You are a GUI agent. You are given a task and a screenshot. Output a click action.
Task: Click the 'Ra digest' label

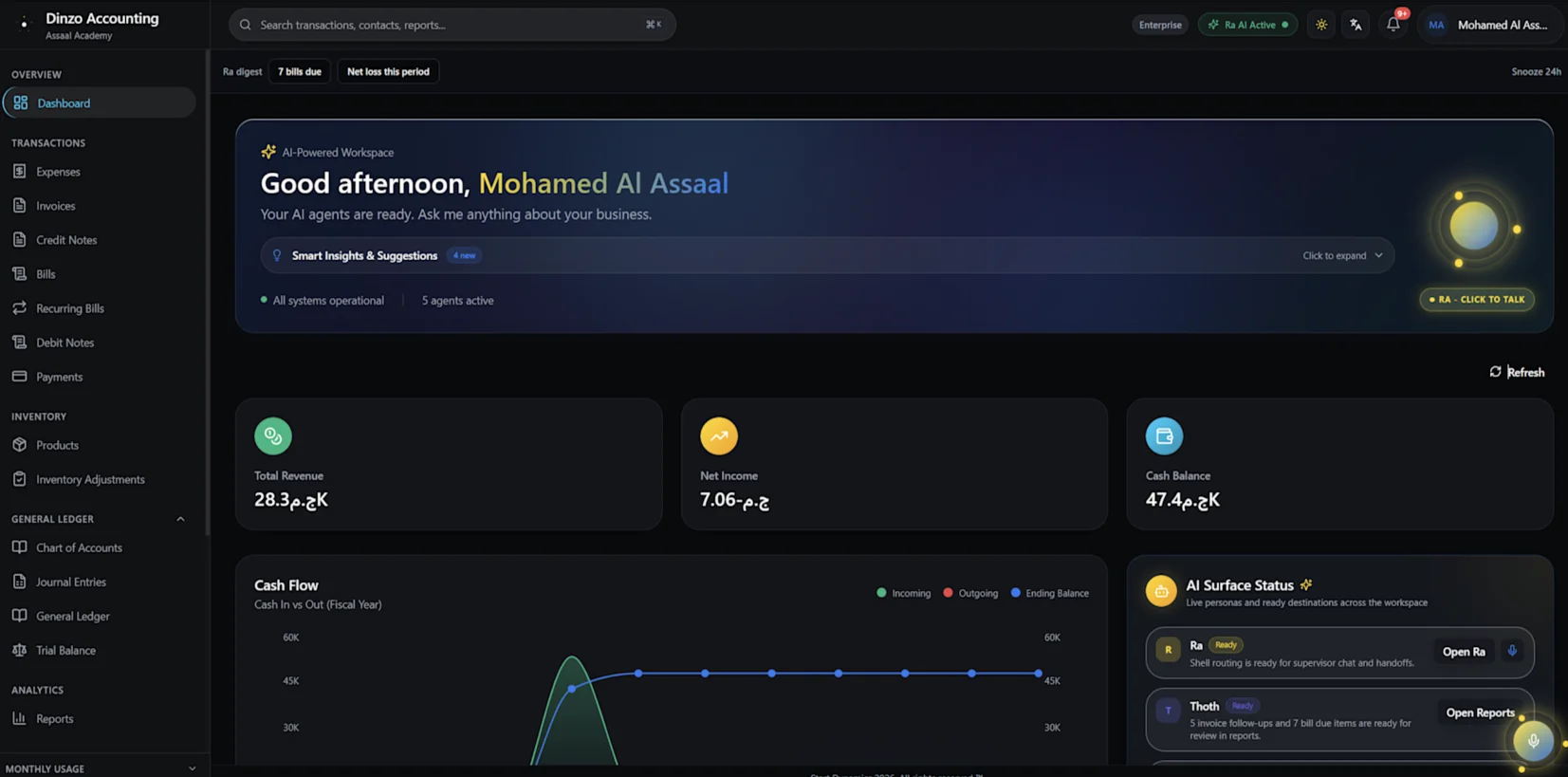click(242, 71)
